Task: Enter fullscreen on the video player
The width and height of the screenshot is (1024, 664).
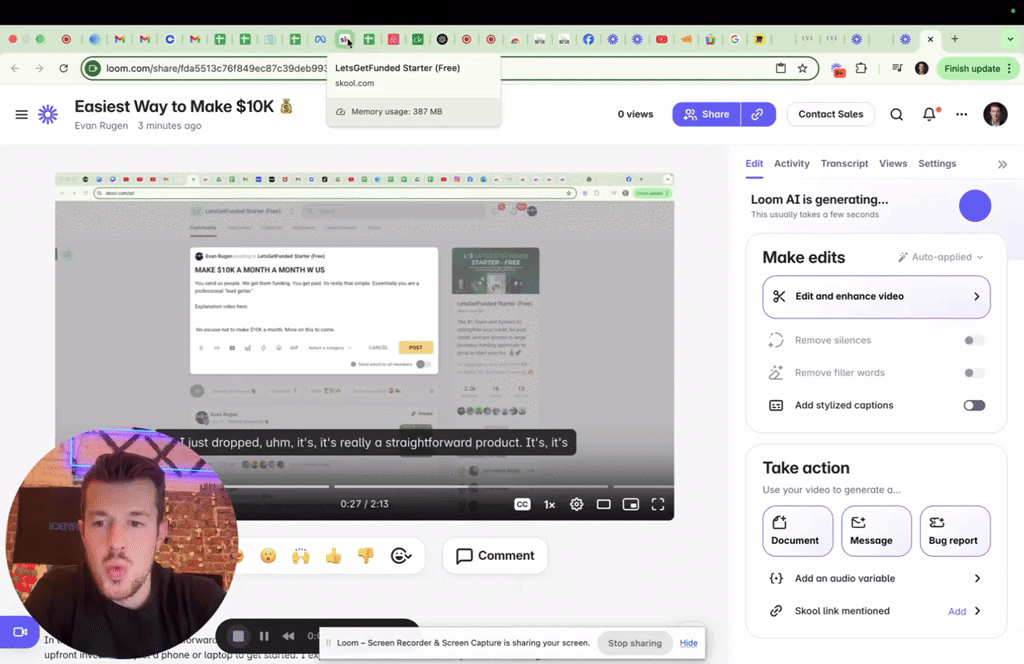Action: [658, 504]
